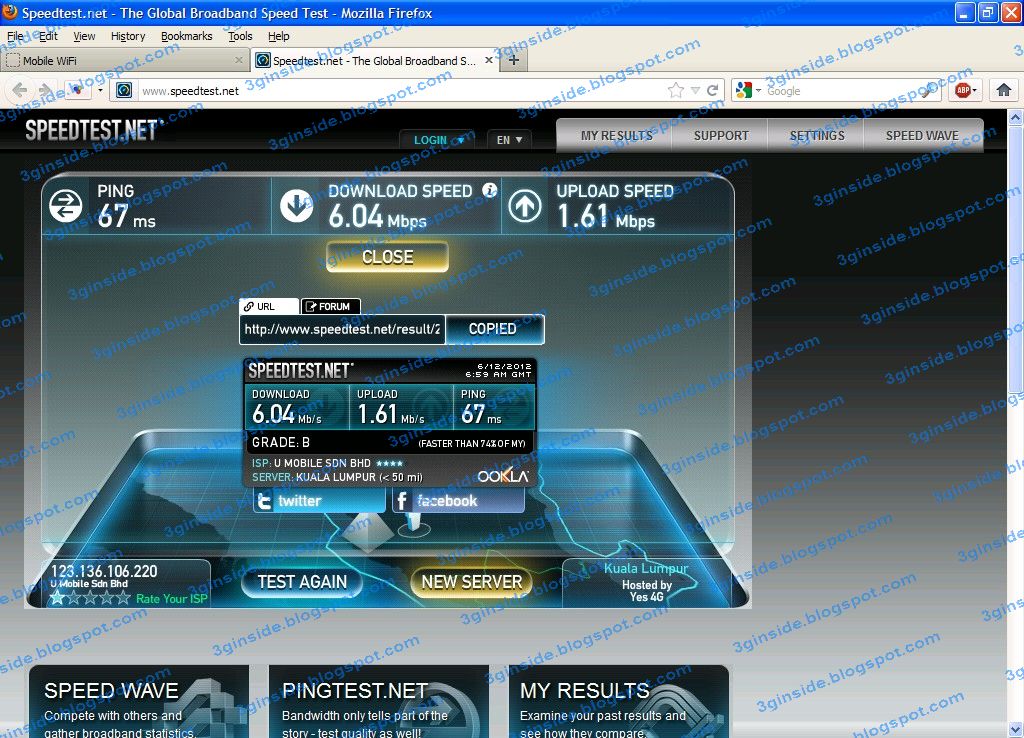Open SETTINGS in the navigation
Viewport: 1024px width, 738px height.
pos(816,135)
